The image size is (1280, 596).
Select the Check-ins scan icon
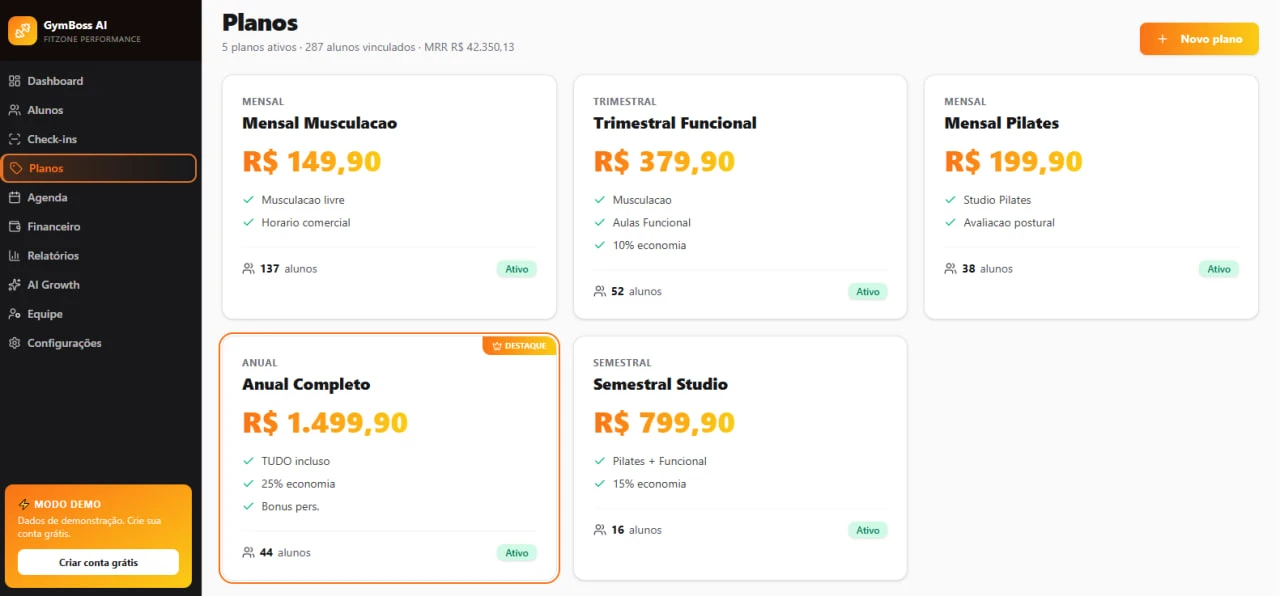(x=14, y=139)
